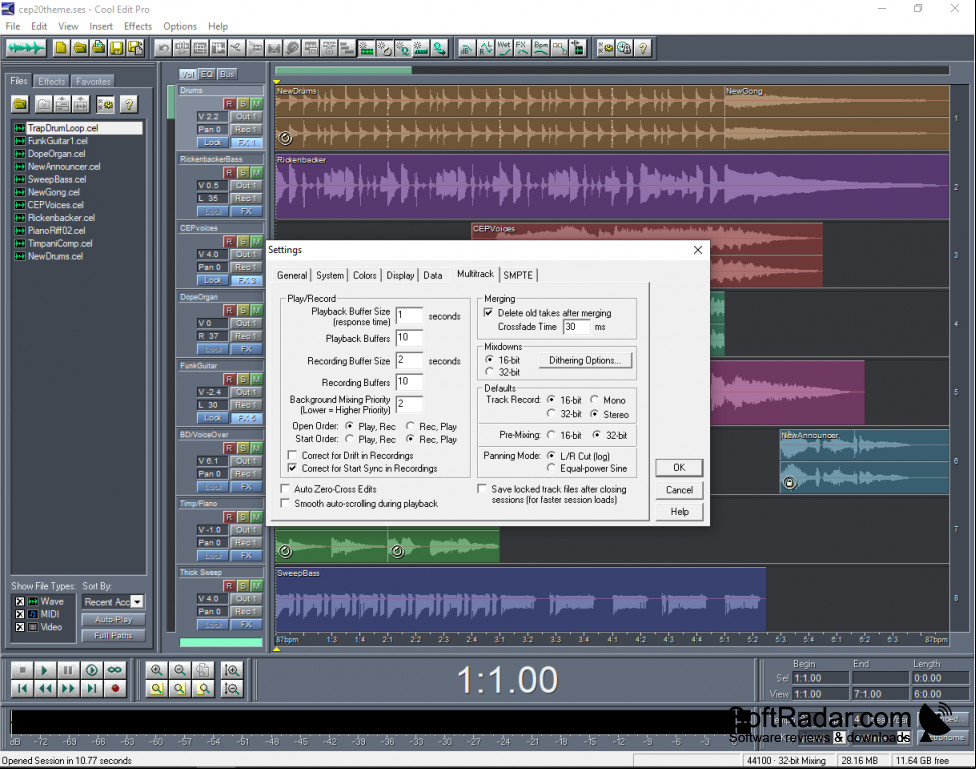Click the undo toolbar icon
976x769 pixels.
163,48
